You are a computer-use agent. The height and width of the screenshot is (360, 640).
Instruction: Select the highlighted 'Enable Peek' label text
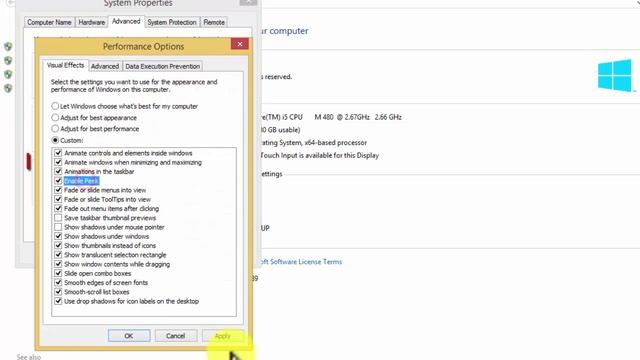(x=82, y=181)
